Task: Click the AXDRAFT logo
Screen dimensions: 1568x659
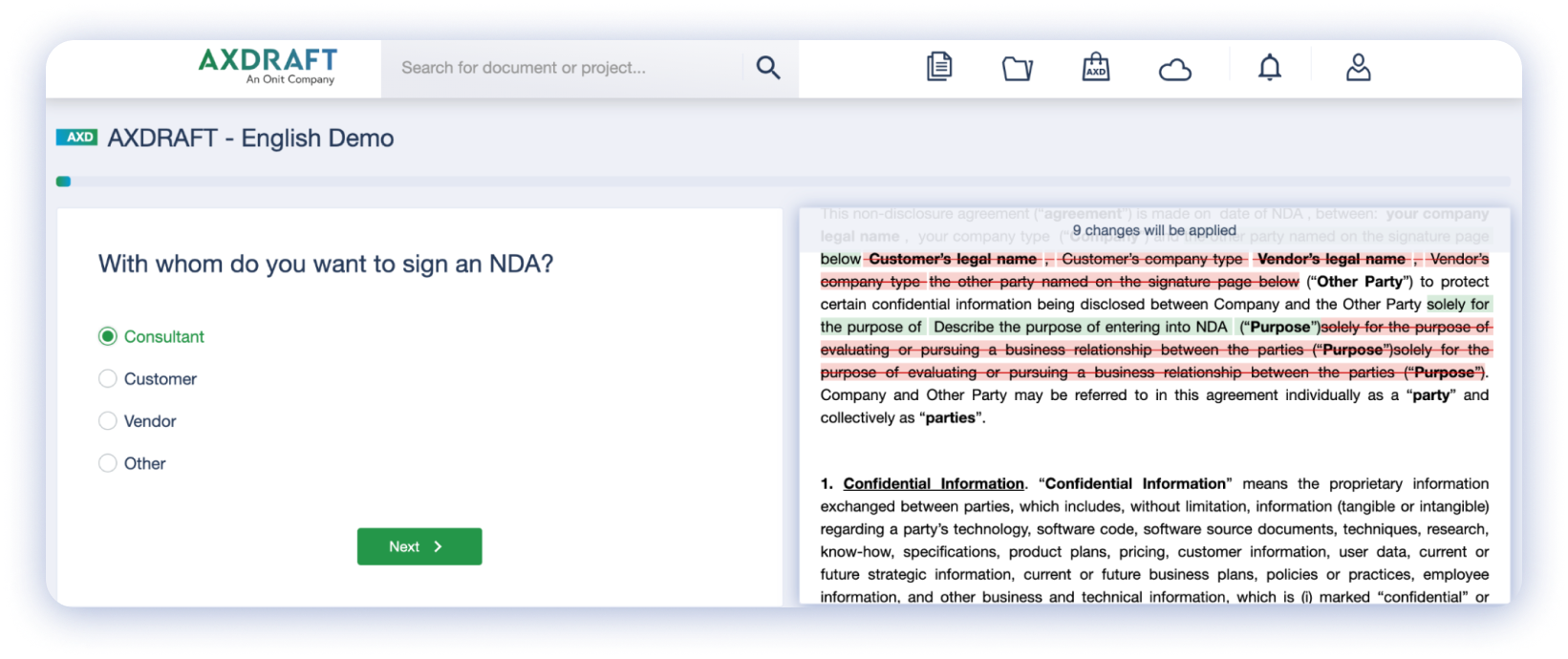Action: tap(268, 66)
